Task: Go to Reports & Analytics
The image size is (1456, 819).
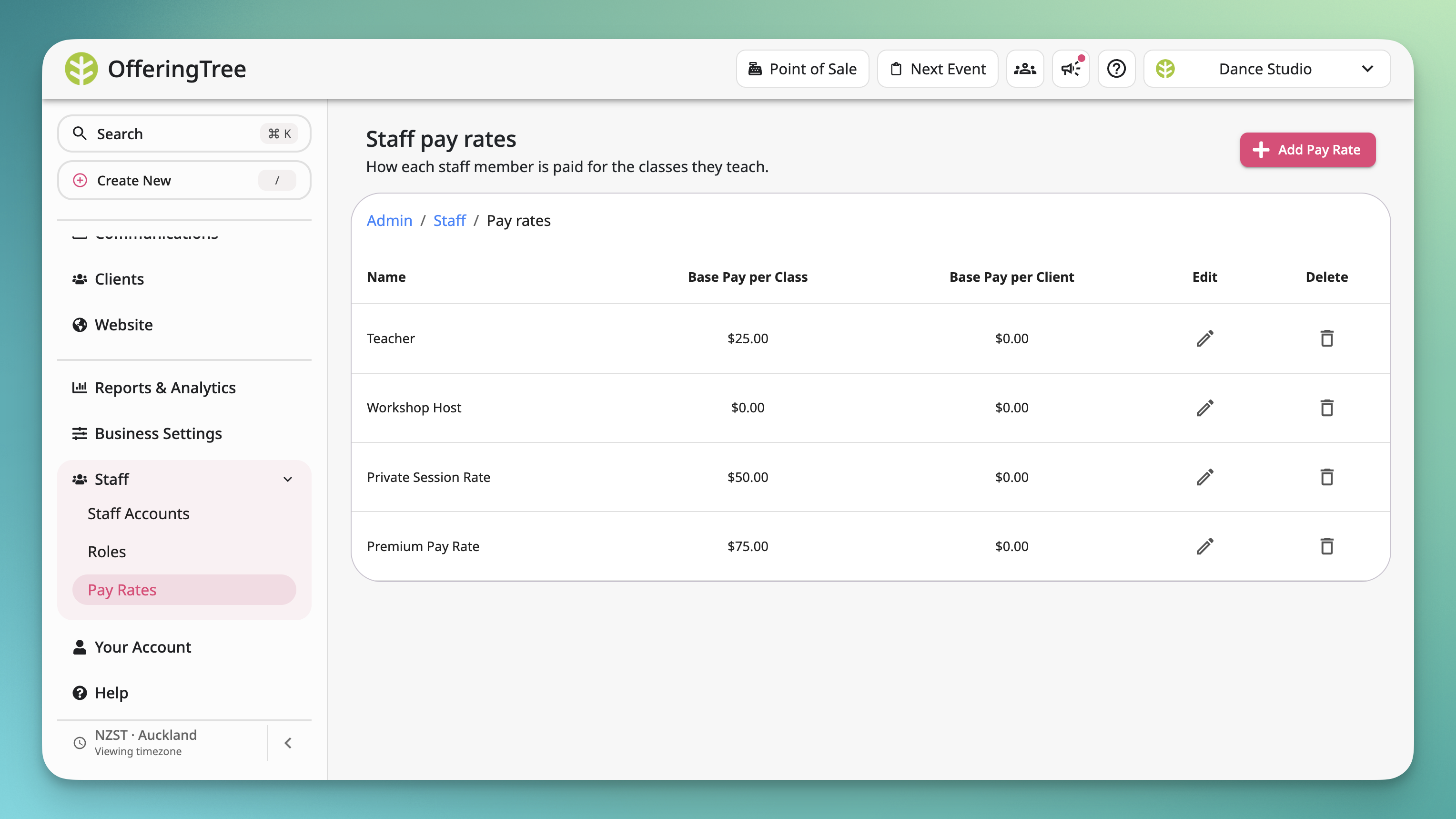Action: click(x=184, y=388)
